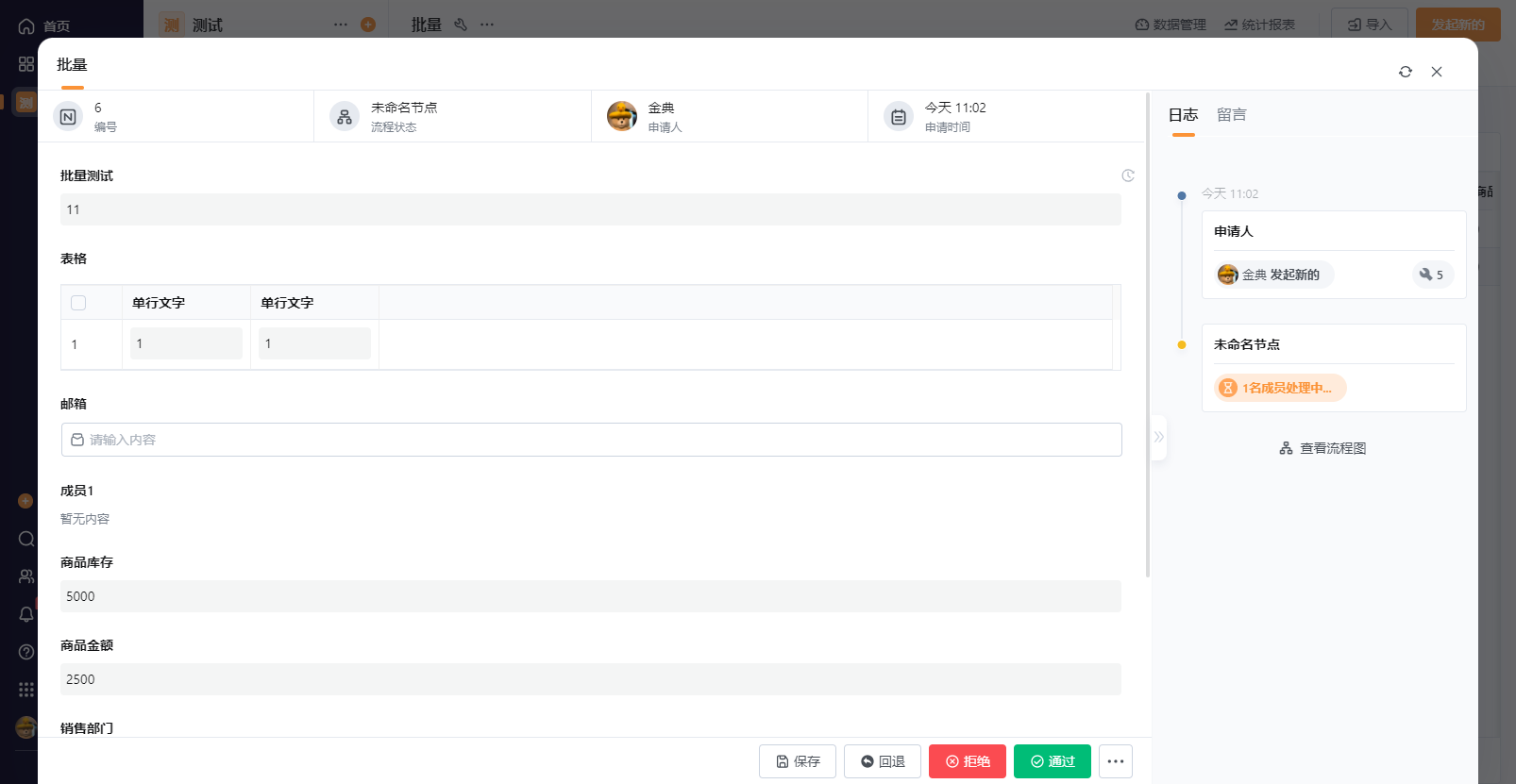Viewport: 1516px width, 784px height.
Task: Click the wrench icon next to 批量 title
Action: click(461, 25)
